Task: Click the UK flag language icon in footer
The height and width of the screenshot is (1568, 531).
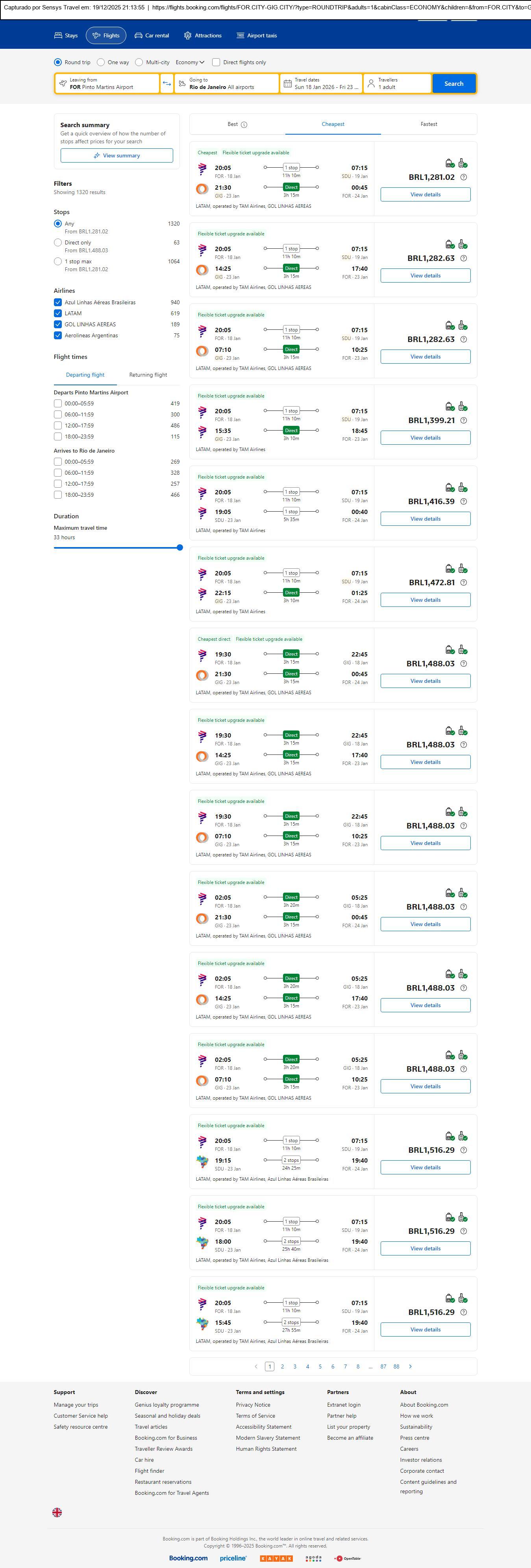Action: [57, 1512]
